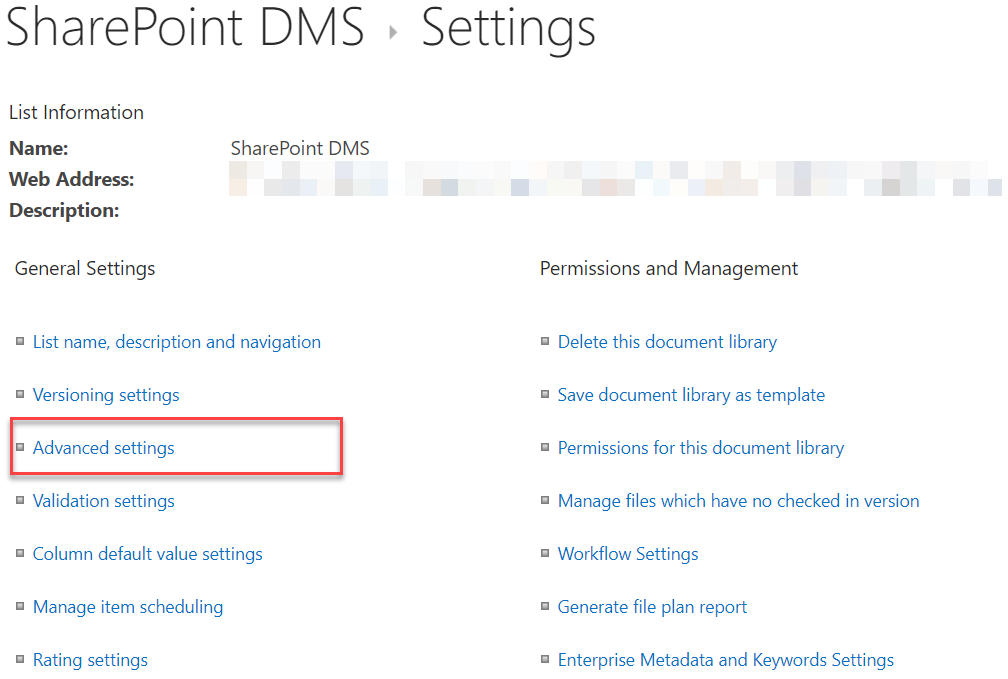Open Validation settings link
This screenshot has height=679, width=1008.
104,501
